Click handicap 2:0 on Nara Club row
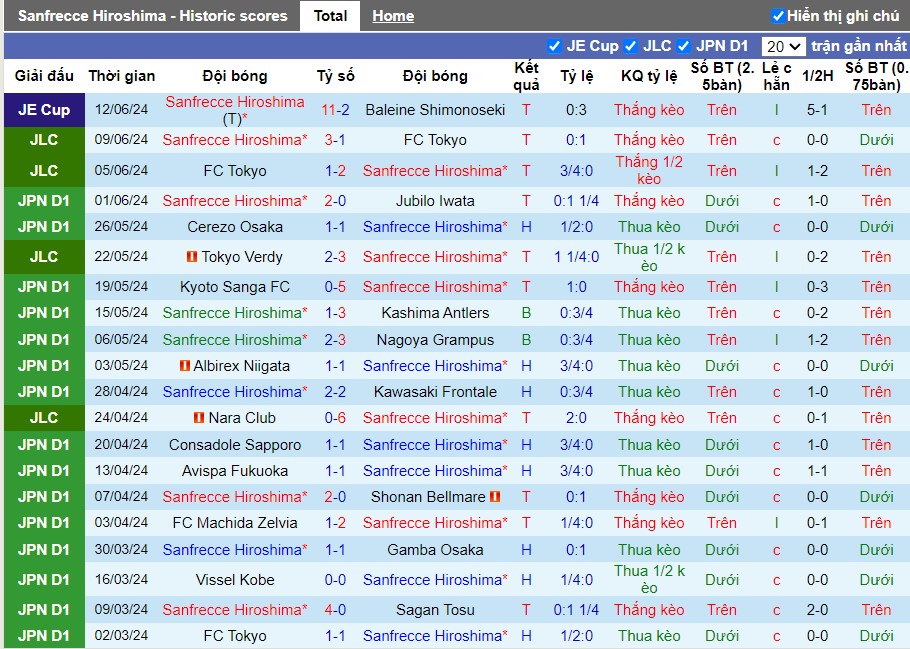Image resolution: width=910 pixels, height=649 pixels. tap(576, 417)
